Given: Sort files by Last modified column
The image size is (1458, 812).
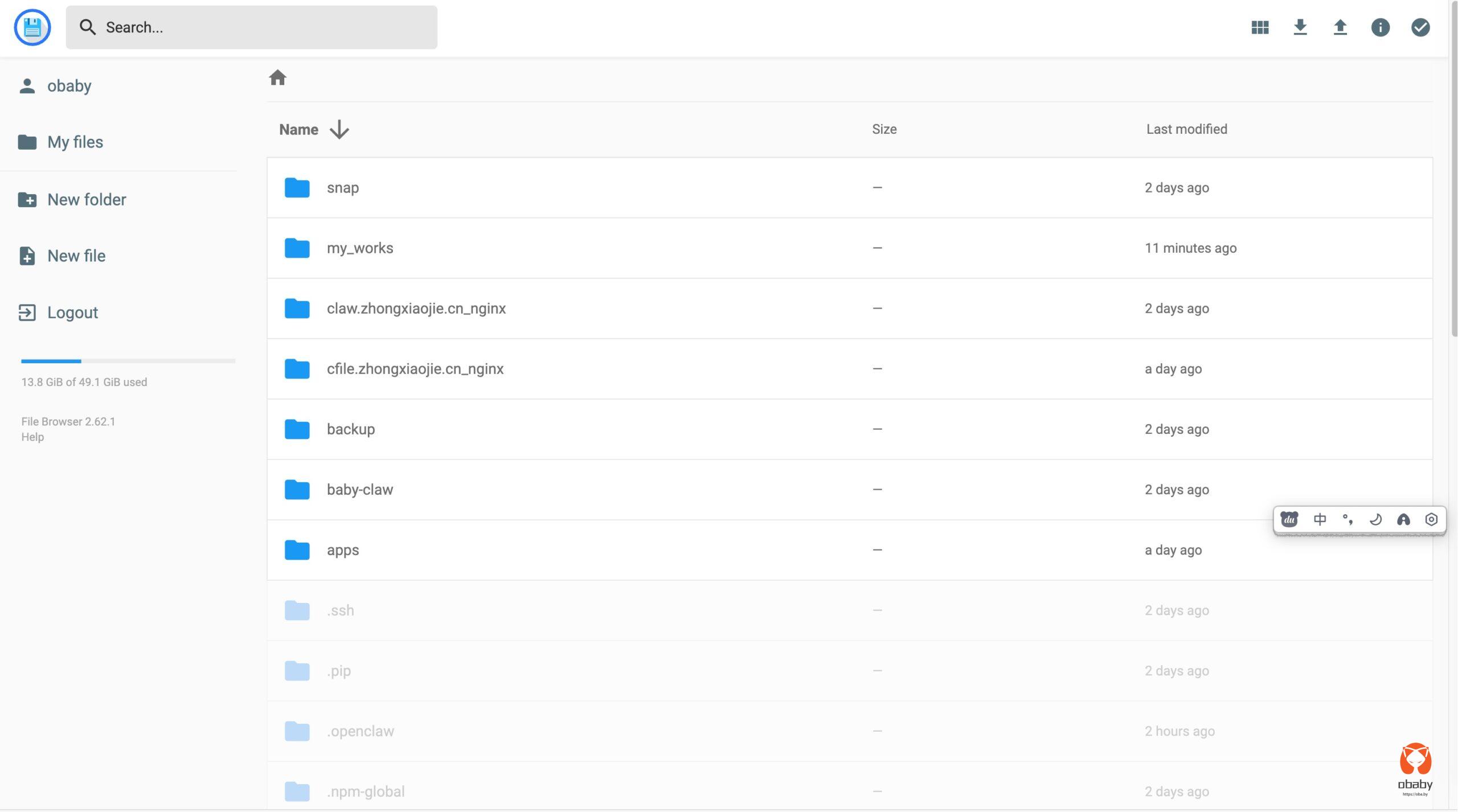Looking at the screenshot, I should pos(1186,129).
